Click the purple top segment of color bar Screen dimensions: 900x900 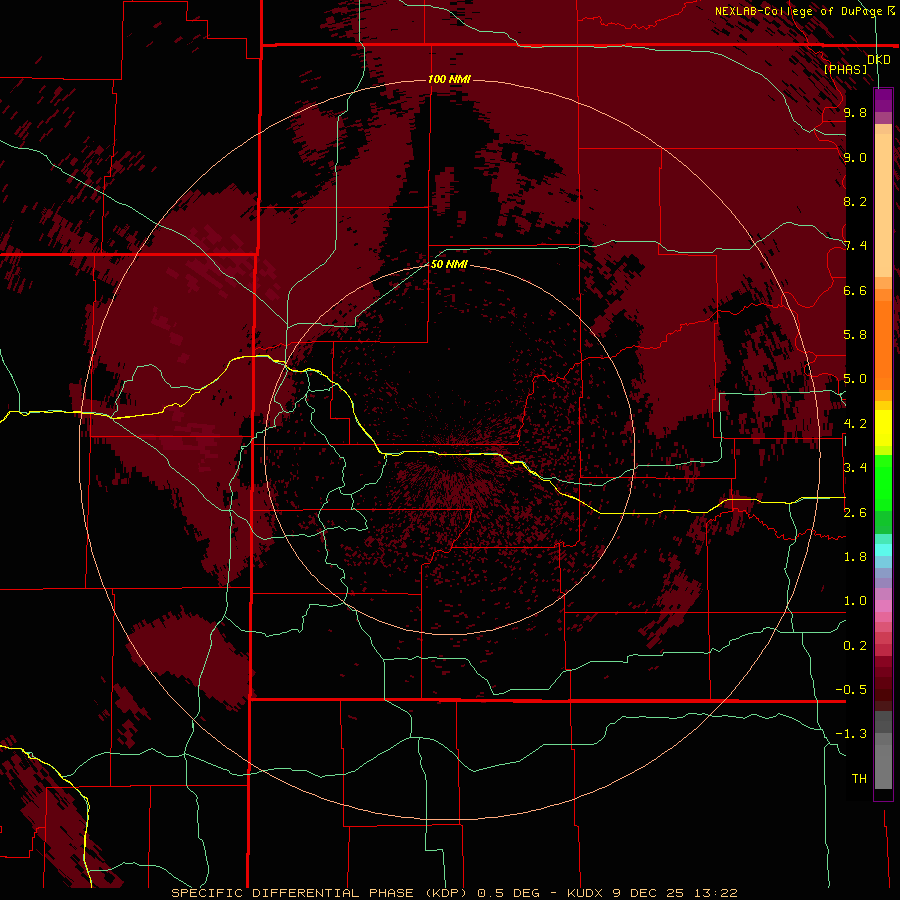(x=883, y=100)
